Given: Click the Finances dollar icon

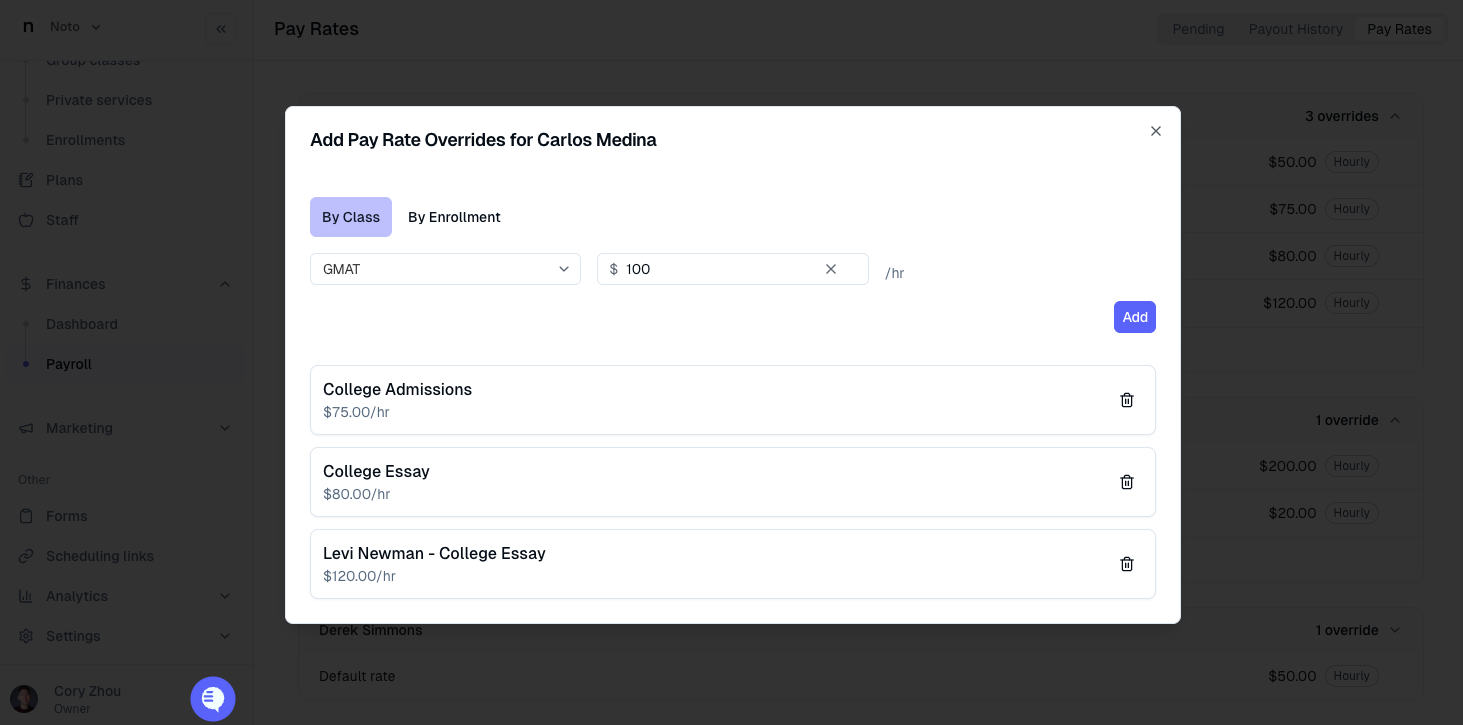Looking at the screenshot, I should pyautogui.click(x=27, y=284).
